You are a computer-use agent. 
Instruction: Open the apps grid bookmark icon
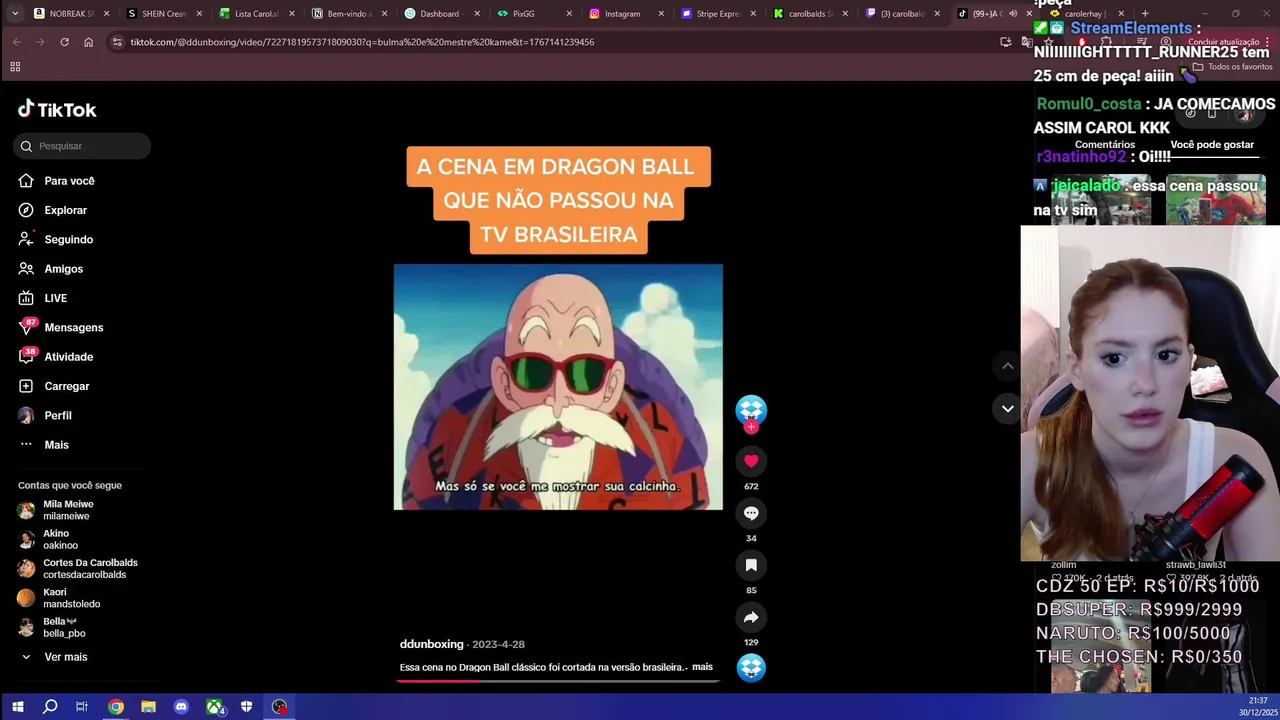coord(15,67)
